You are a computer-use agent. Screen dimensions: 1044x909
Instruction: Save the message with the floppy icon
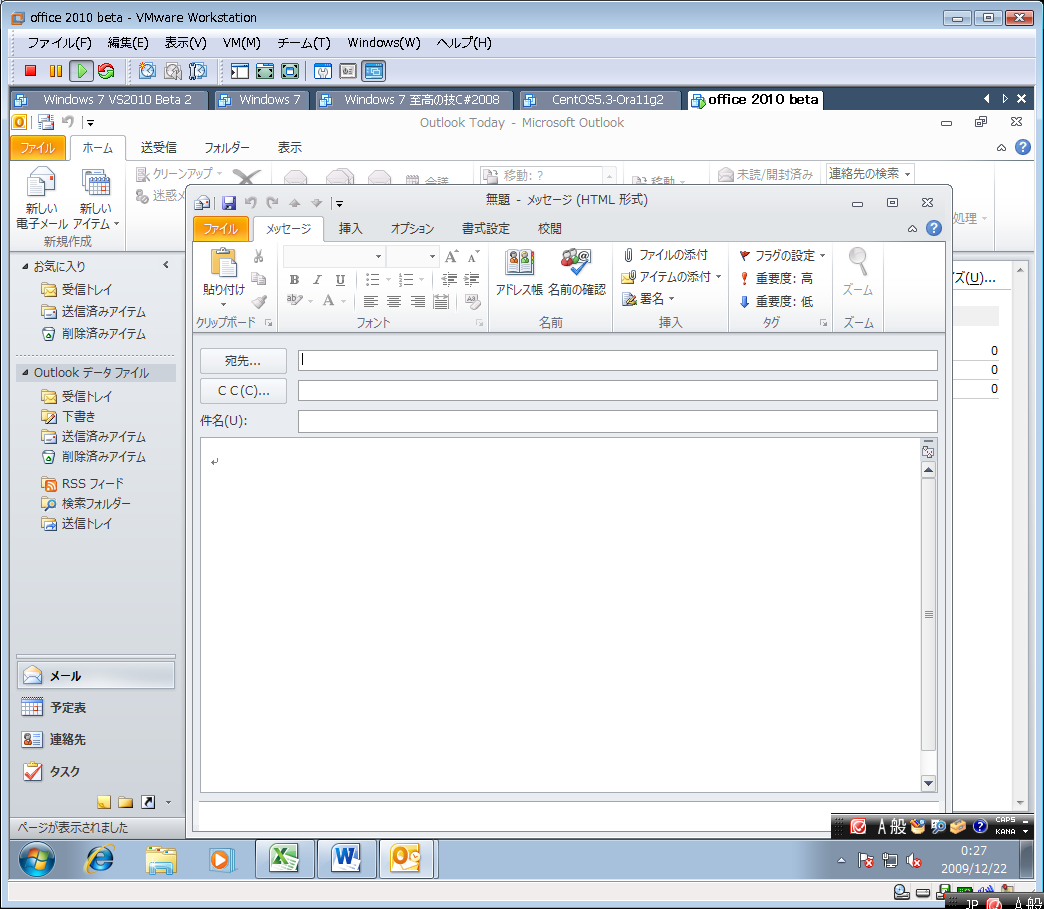229,202
